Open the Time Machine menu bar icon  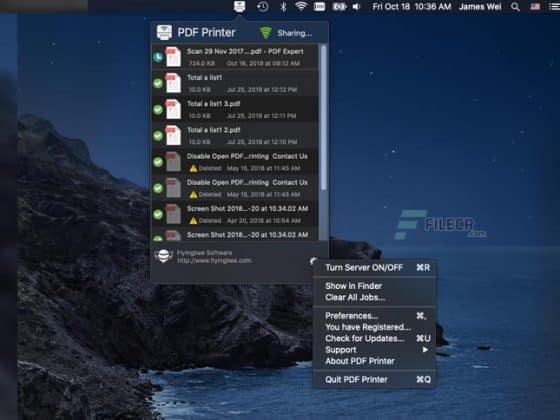262,6
